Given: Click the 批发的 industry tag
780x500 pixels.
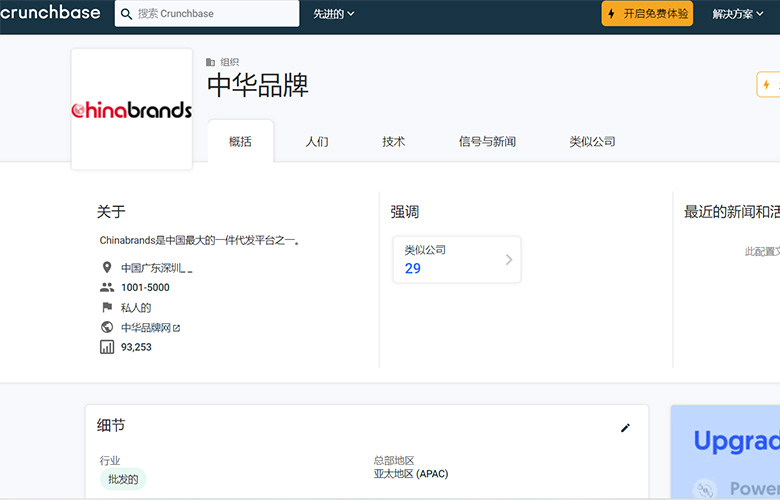Looking at the screenshot, I should [x=123, y=480].
